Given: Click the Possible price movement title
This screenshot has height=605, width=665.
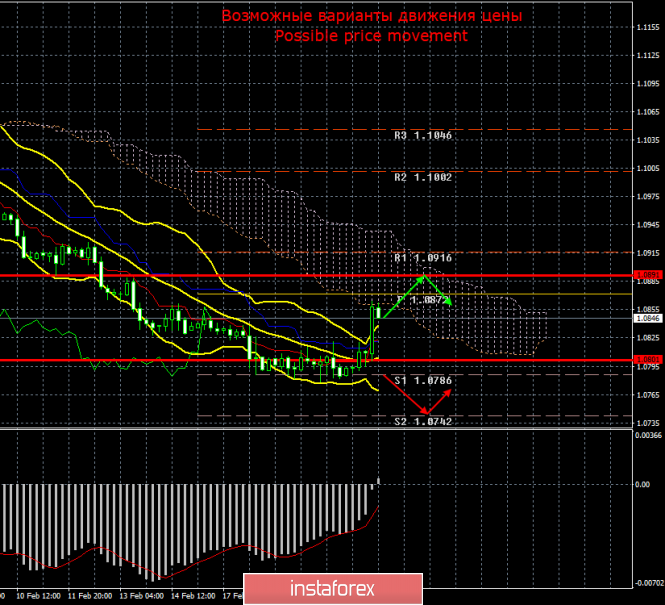Looking at the screenshot, I should (372, 36).
